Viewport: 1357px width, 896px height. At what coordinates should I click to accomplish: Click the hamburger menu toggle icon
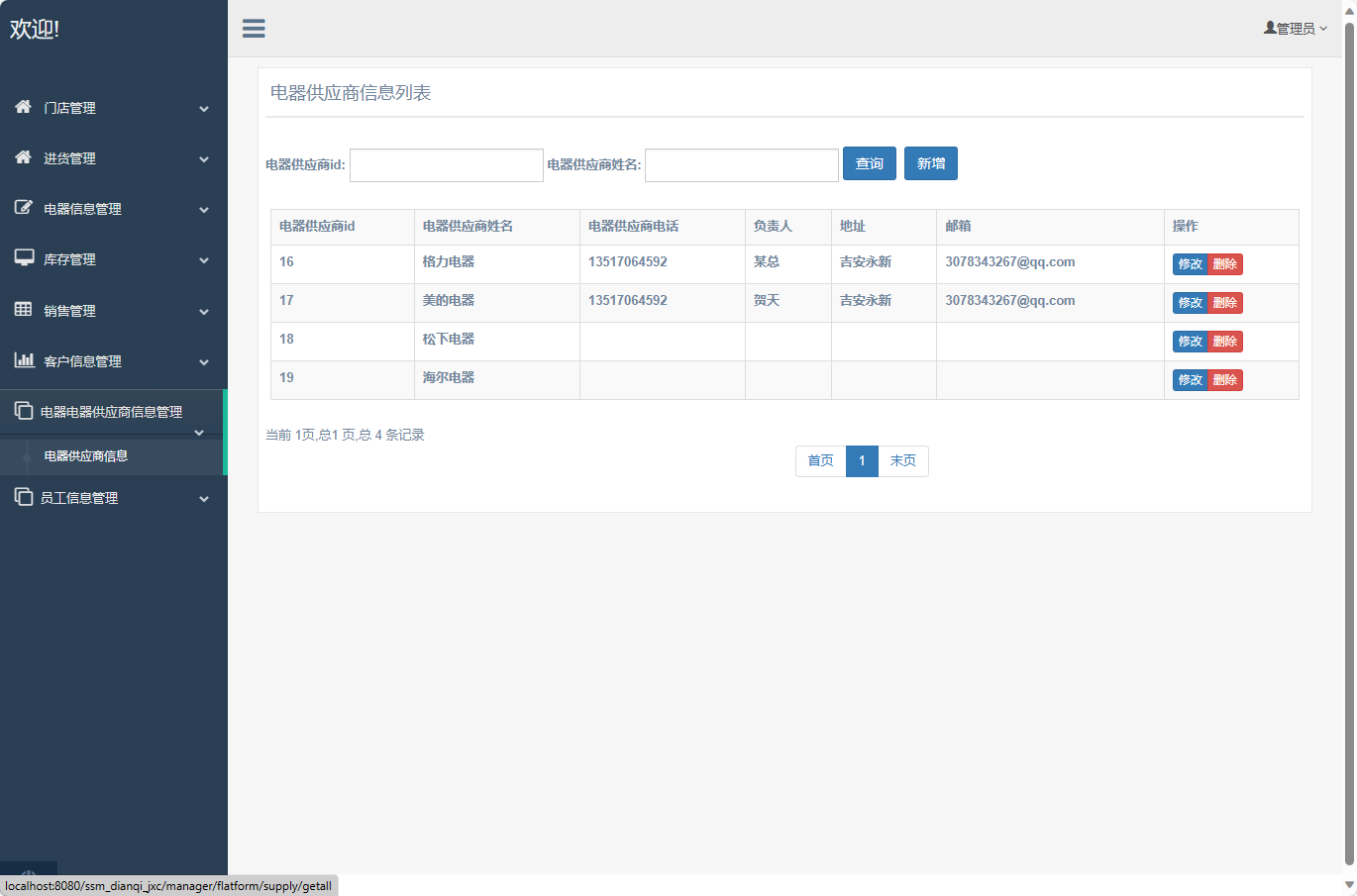coord(254,29)
